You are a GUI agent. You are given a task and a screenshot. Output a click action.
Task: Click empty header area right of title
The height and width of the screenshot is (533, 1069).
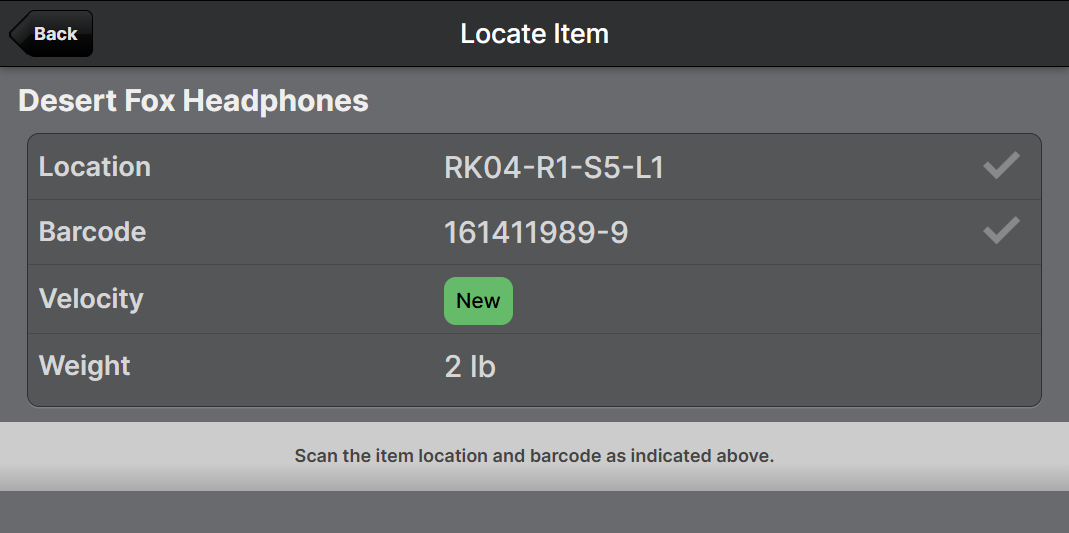(850, 34)
